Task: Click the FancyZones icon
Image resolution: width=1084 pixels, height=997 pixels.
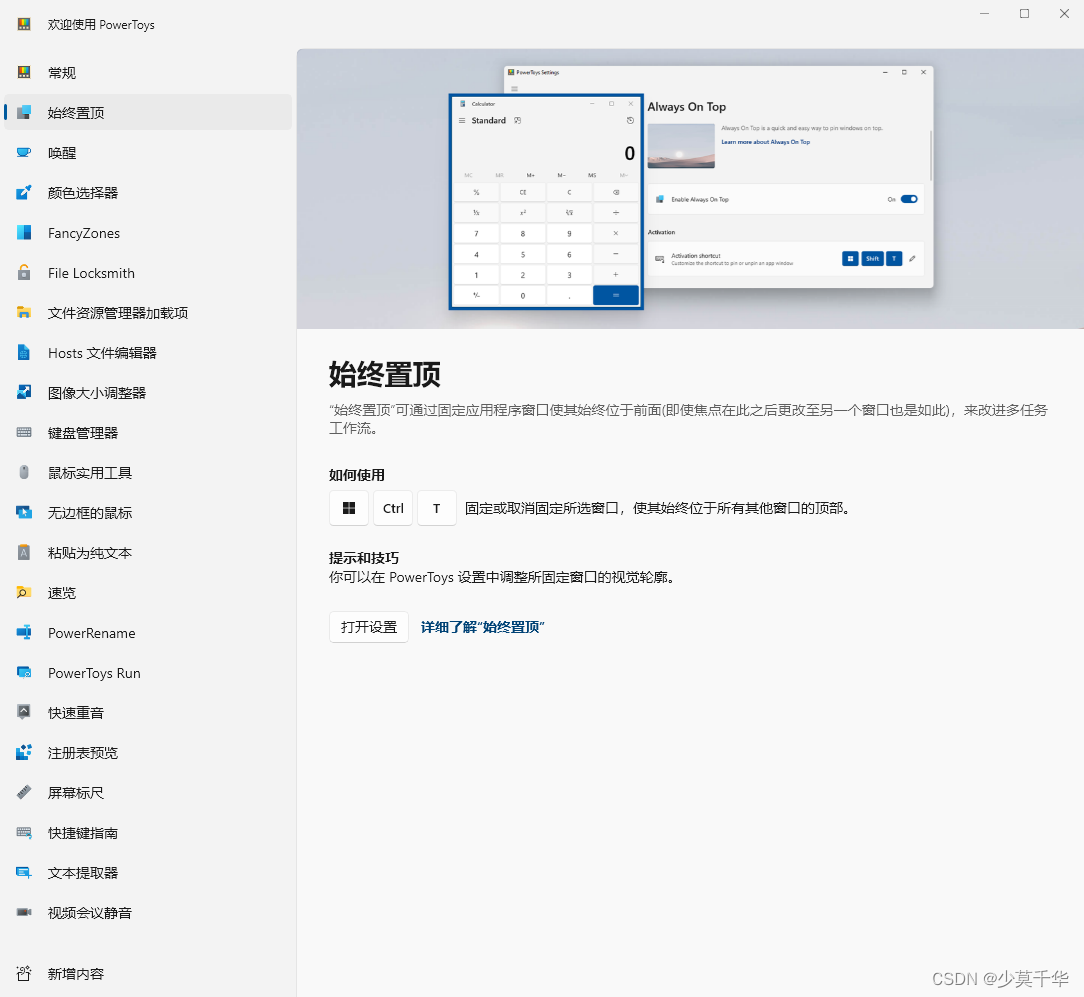Action: tap(24, 232)
